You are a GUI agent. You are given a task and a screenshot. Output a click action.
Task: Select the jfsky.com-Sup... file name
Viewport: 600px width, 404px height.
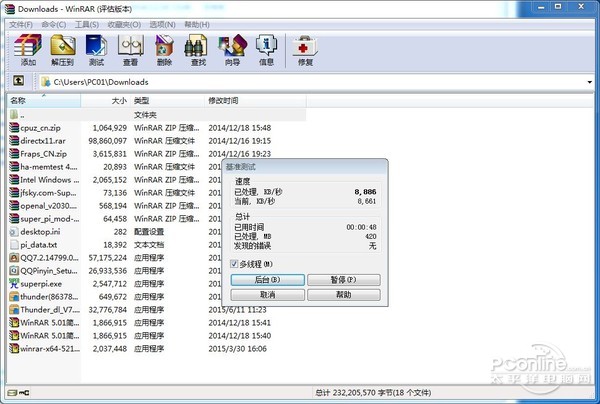point(48,192)
